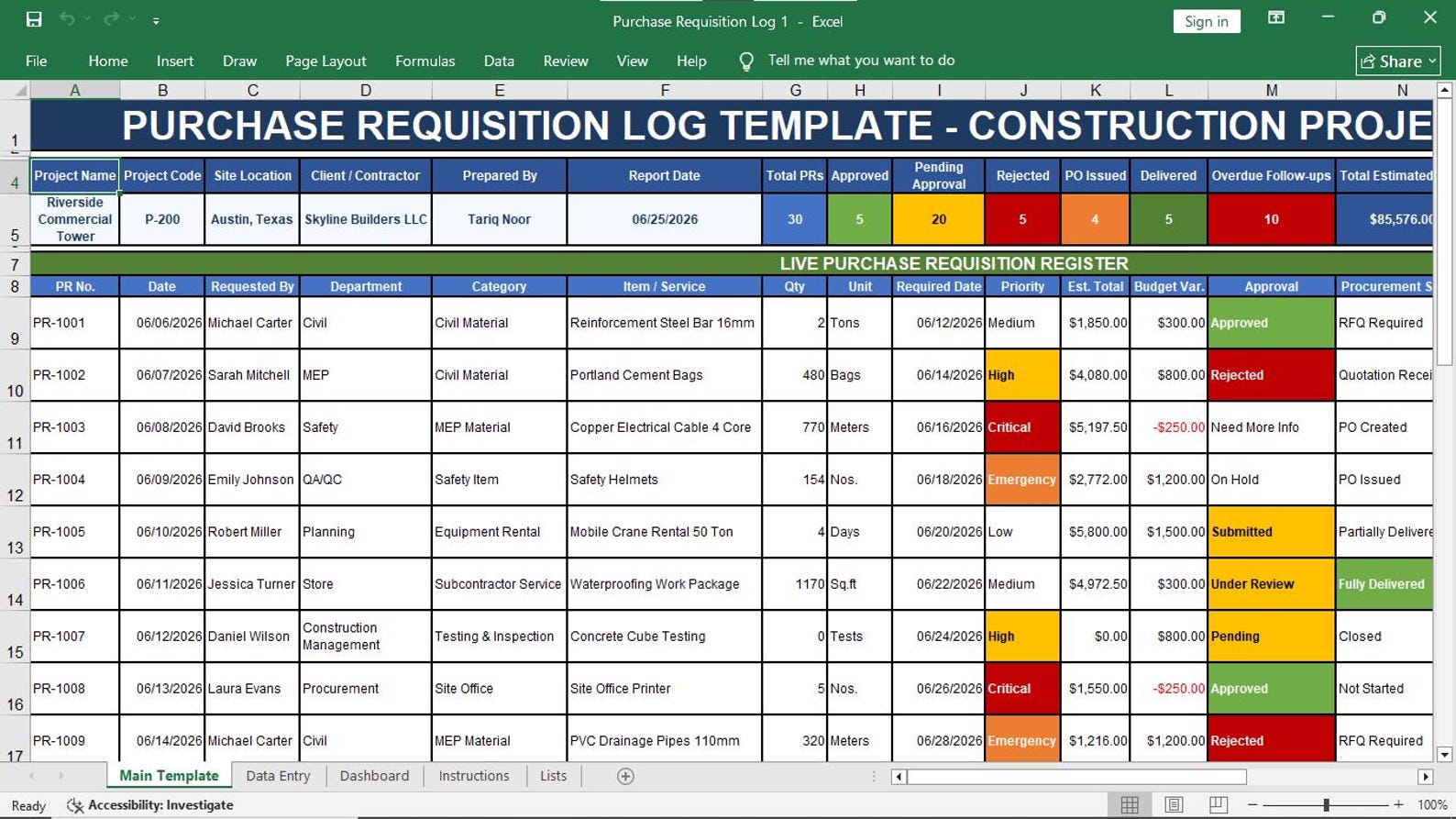Click horizontal scrollbar left arrow

(899, 777)
